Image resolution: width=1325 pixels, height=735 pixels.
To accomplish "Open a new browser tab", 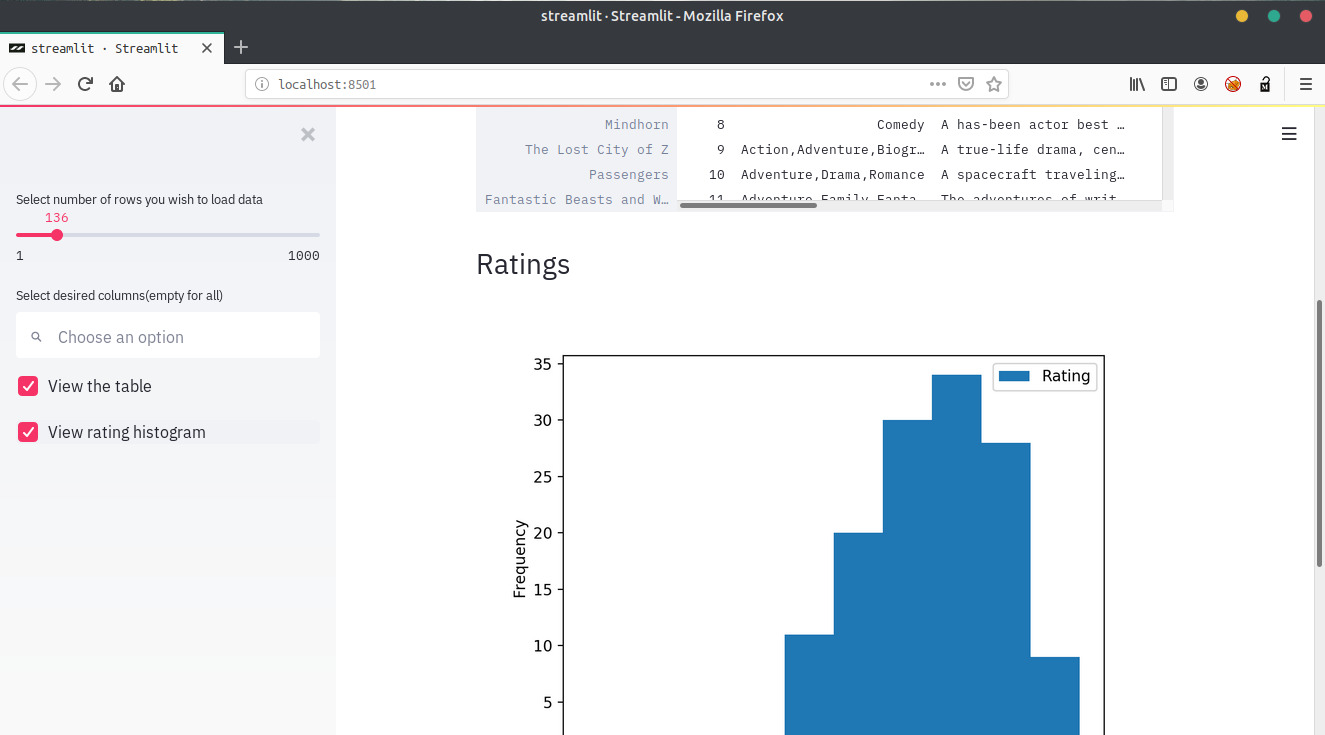I will tap(240, 47).
